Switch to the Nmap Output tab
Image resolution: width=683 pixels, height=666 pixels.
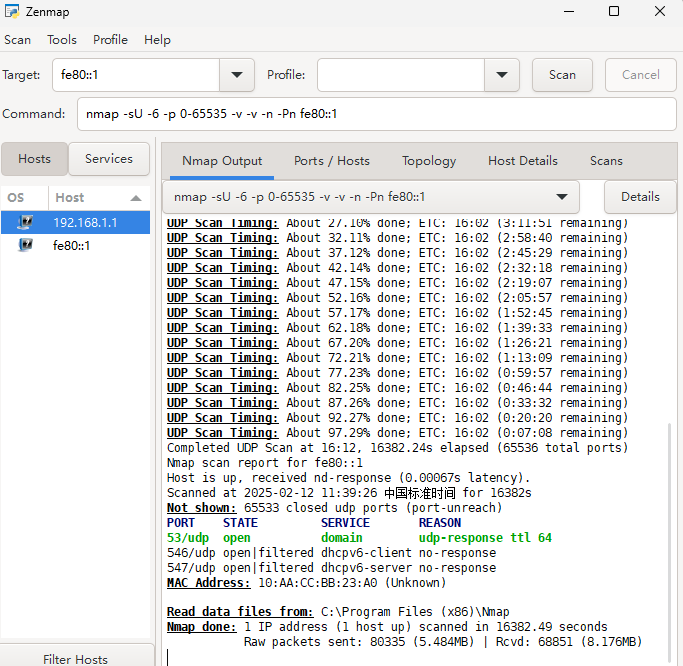coord(222,161)
